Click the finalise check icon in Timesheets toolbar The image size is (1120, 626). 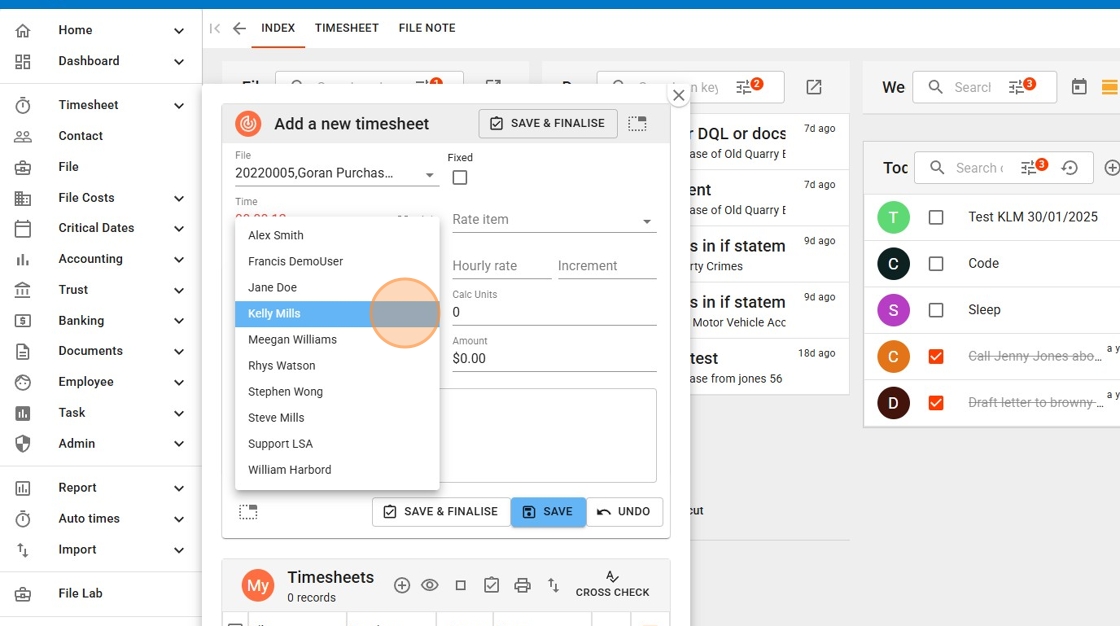click(x=491, y=585)
